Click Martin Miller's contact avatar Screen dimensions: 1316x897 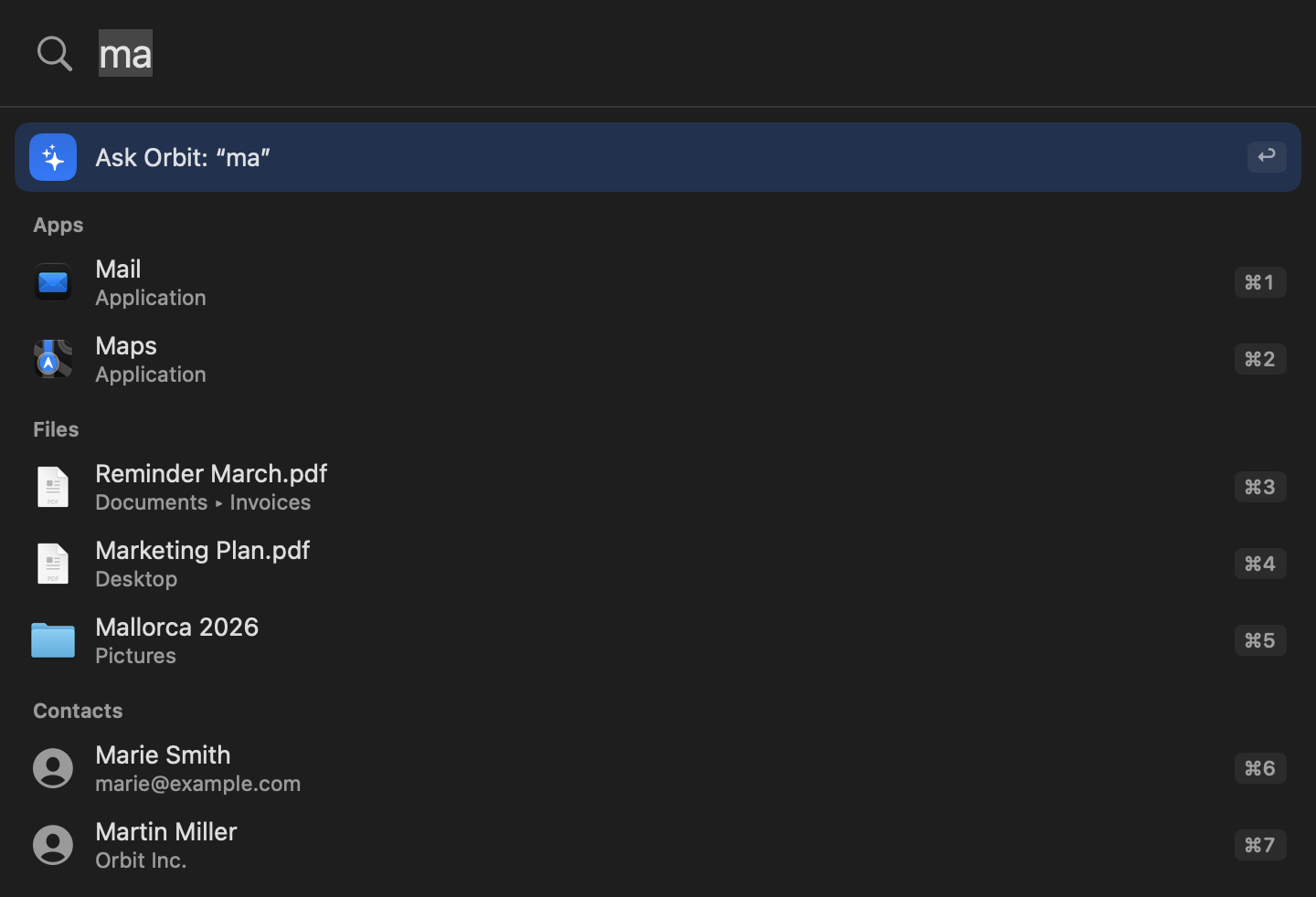click(53, 845)
